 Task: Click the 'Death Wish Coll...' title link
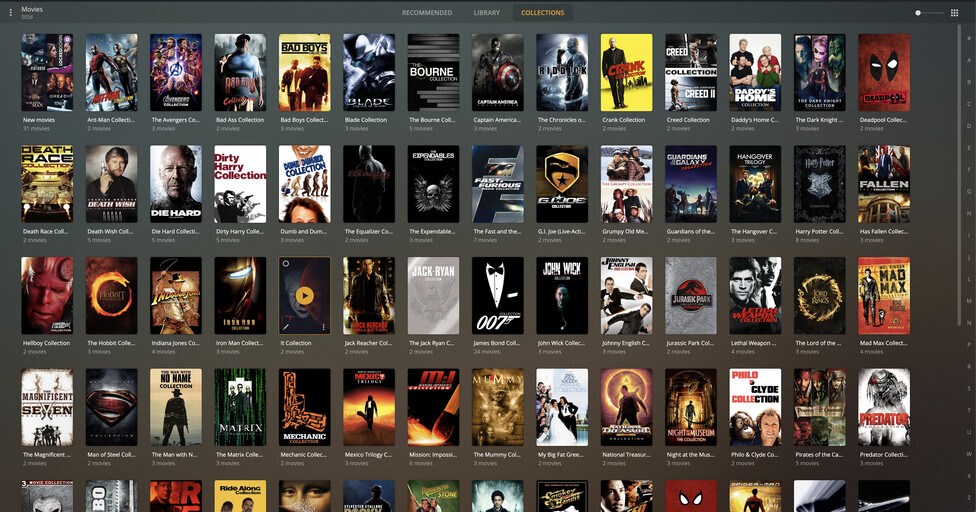110,231
